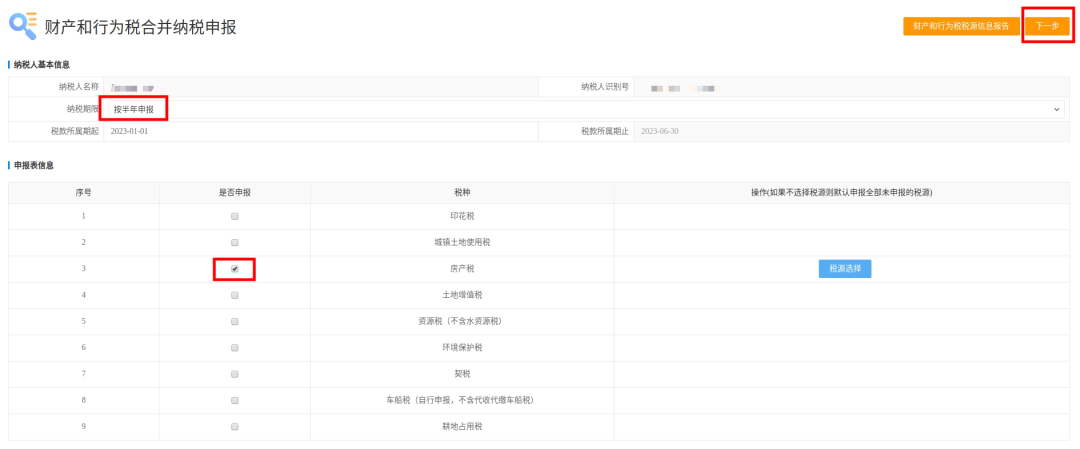Check the 环境保护税 checkbox

tap(235, 347)
